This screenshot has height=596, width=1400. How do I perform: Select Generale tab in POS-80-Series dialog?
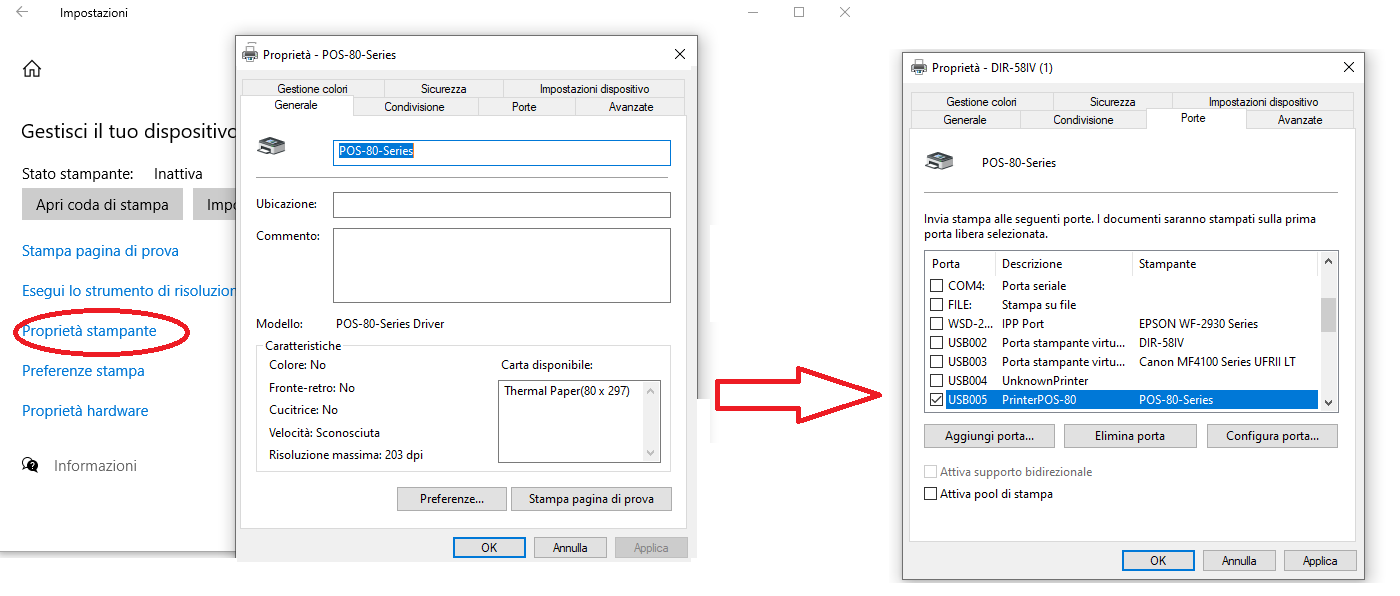pos(296,105)
